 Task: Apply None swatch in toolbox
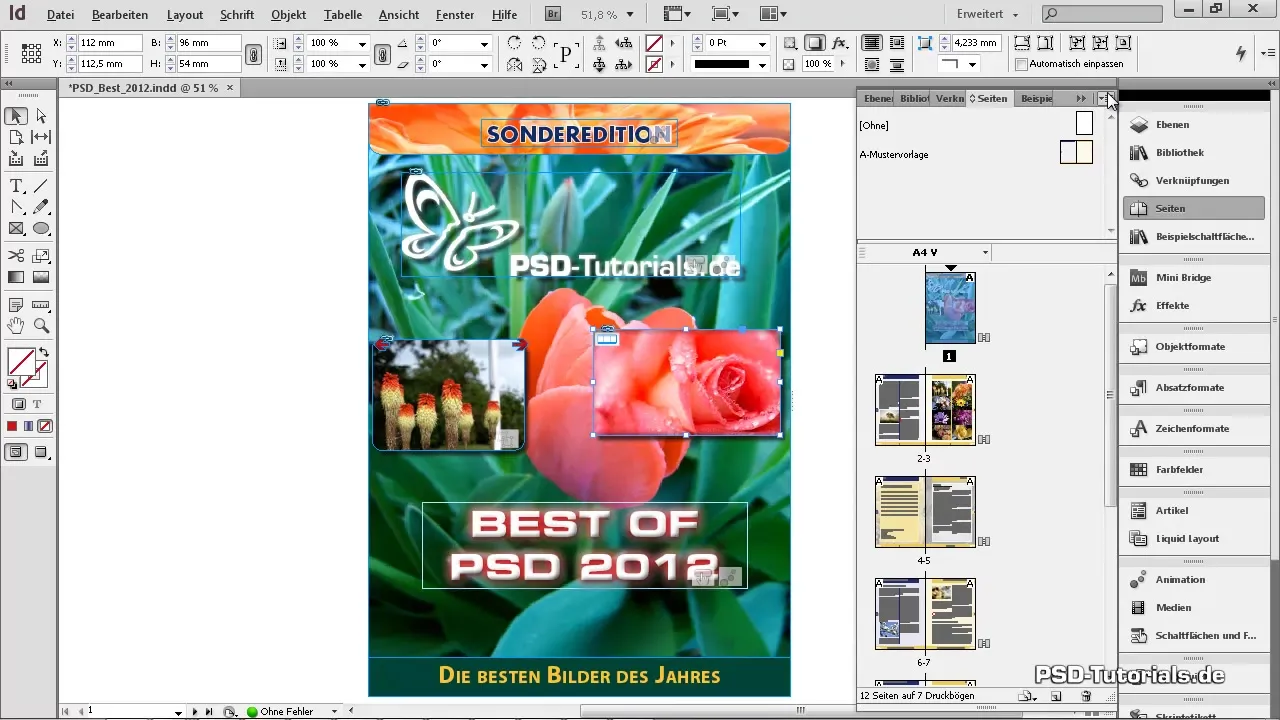(x=45, y=426)
